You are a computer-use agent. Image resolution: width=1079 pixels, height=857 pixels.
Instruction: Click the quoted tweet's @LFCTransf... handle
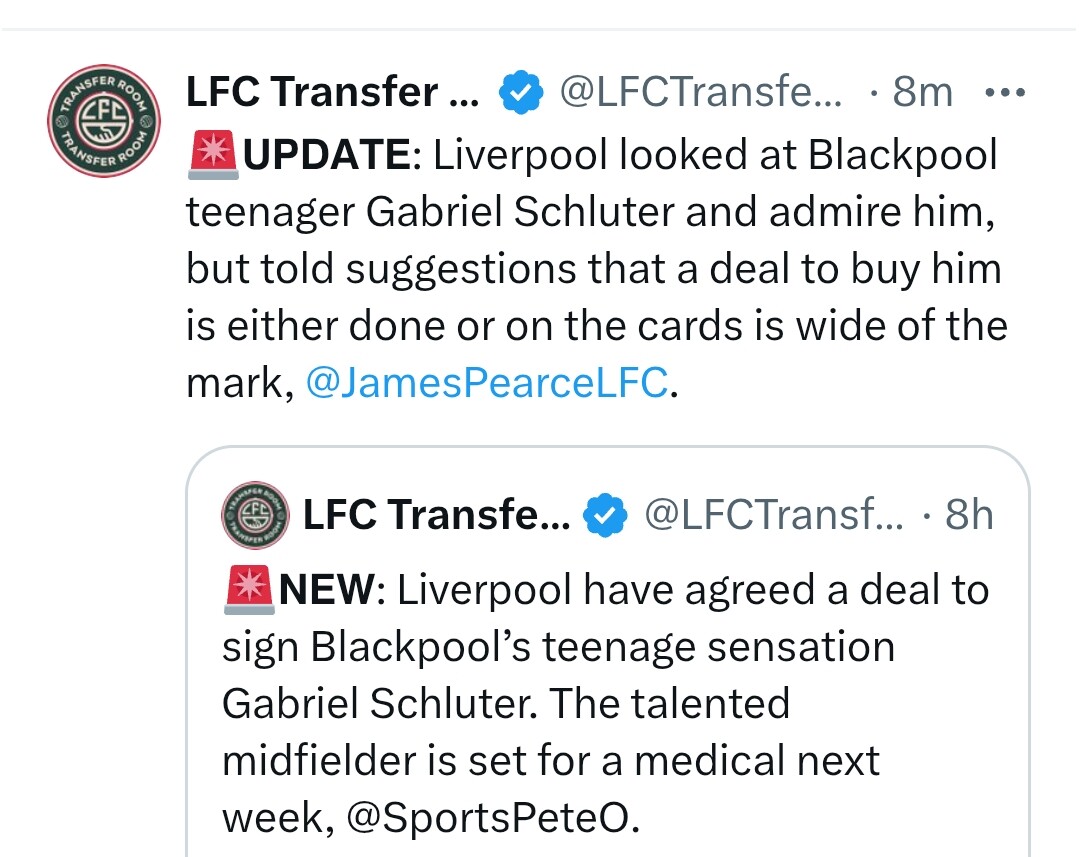773,514
